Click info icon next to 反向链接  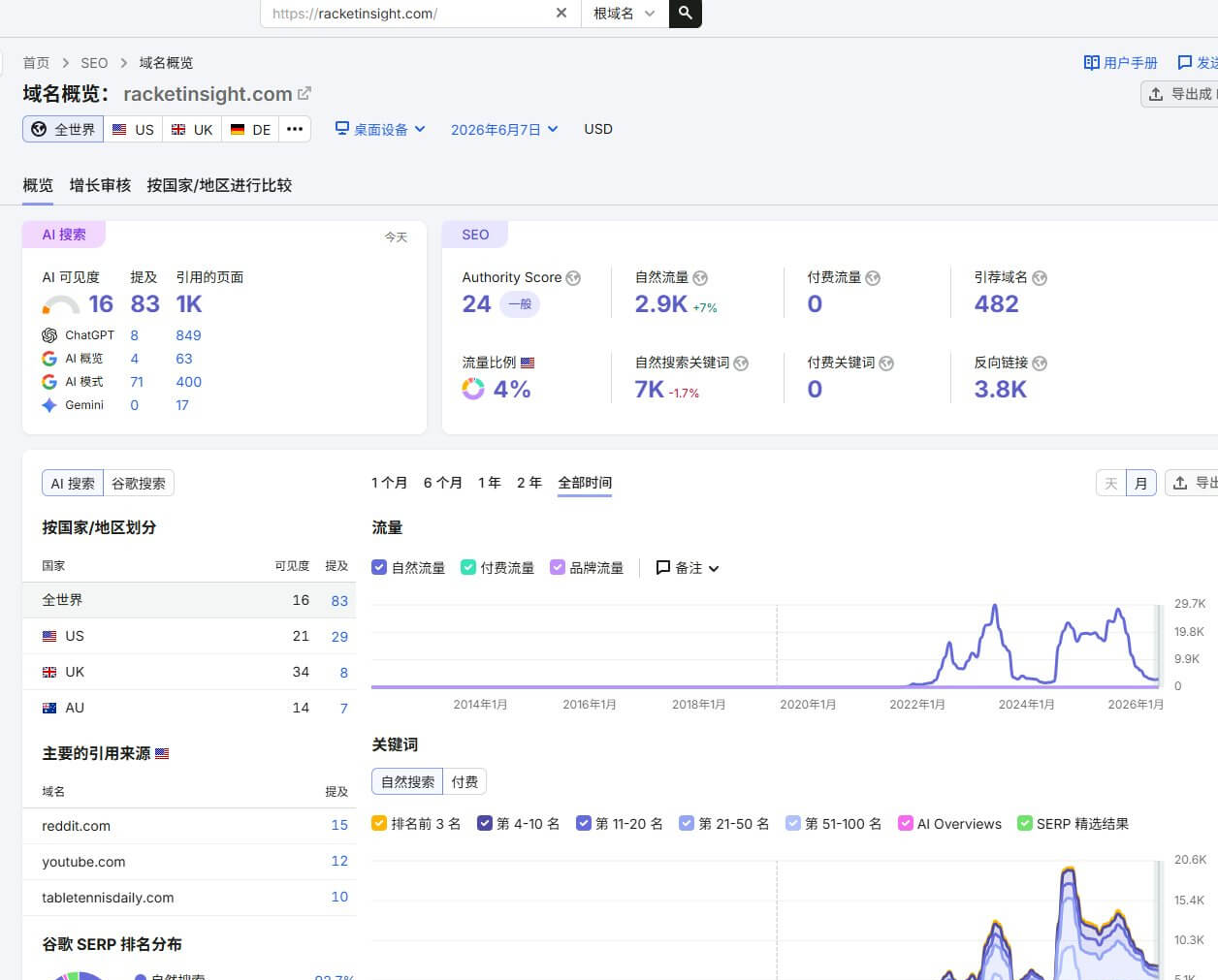[1040, 364]
